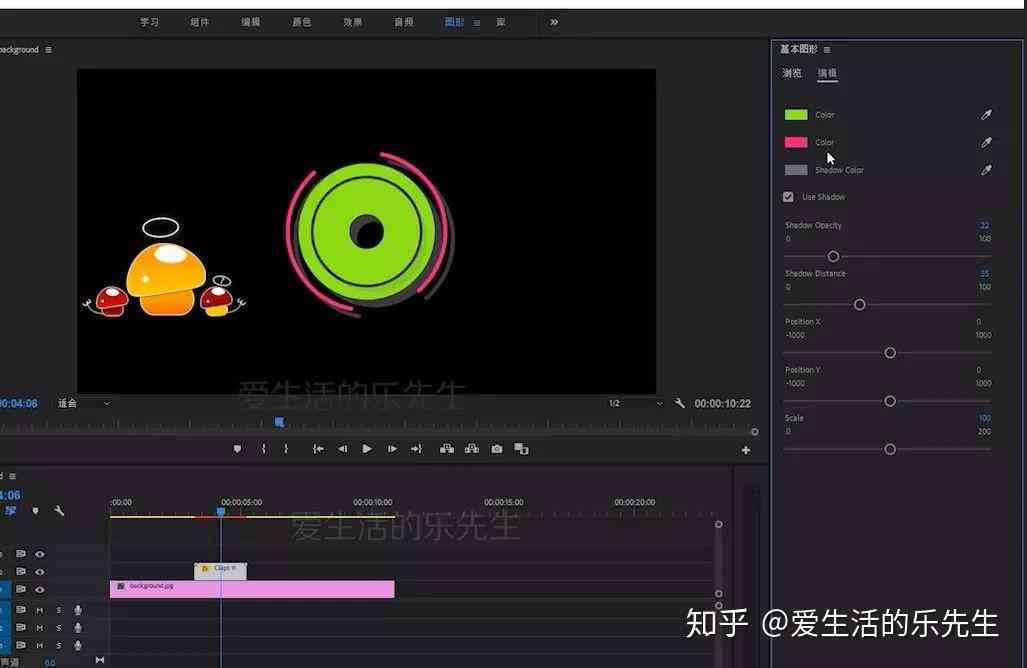Select the background.jpg clip in timeline
The width and height of the screenshot is (1027, 668).
click(252, 589)
